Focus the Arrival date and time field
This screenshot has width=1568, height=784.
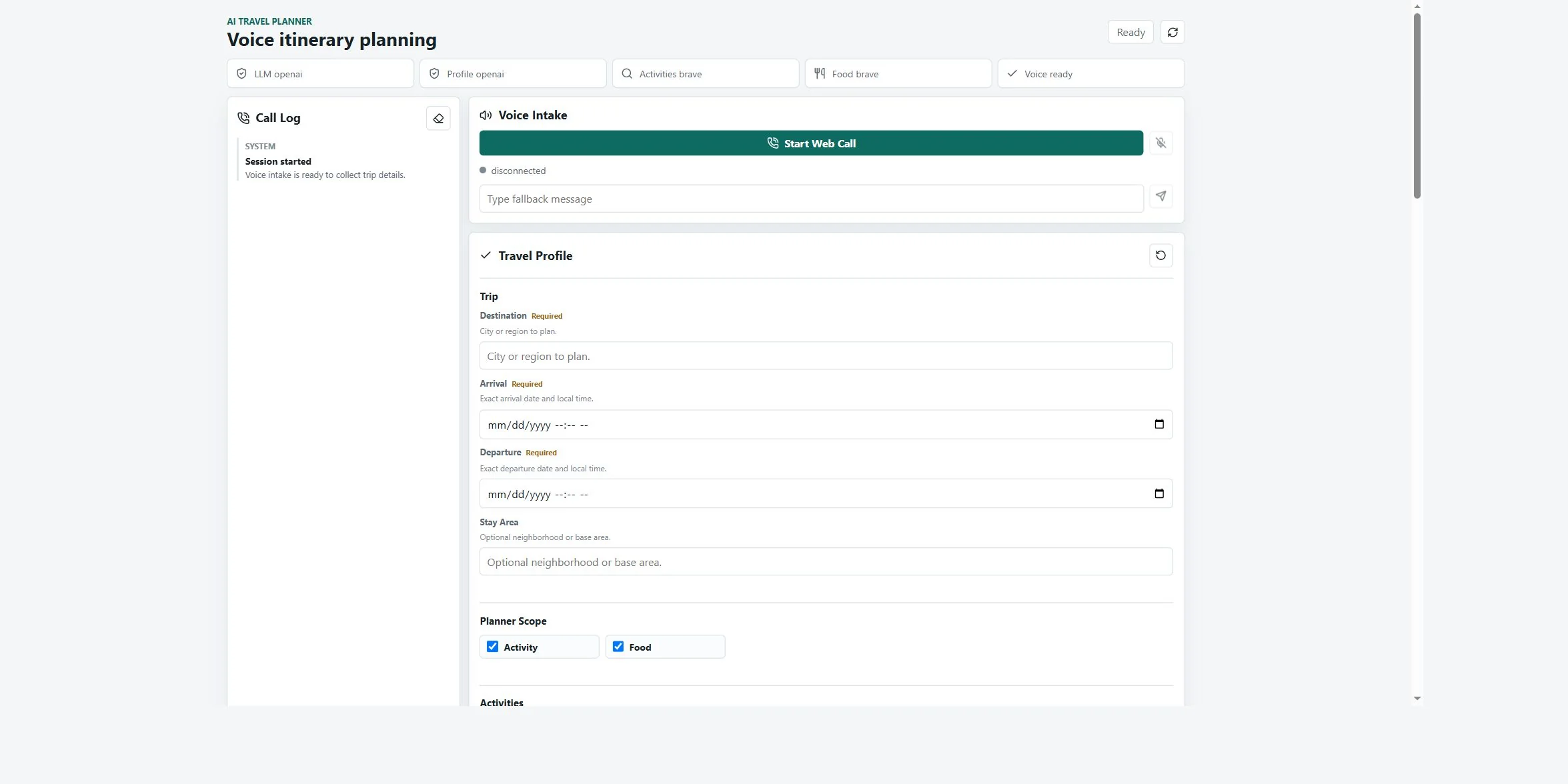(826, 425)
